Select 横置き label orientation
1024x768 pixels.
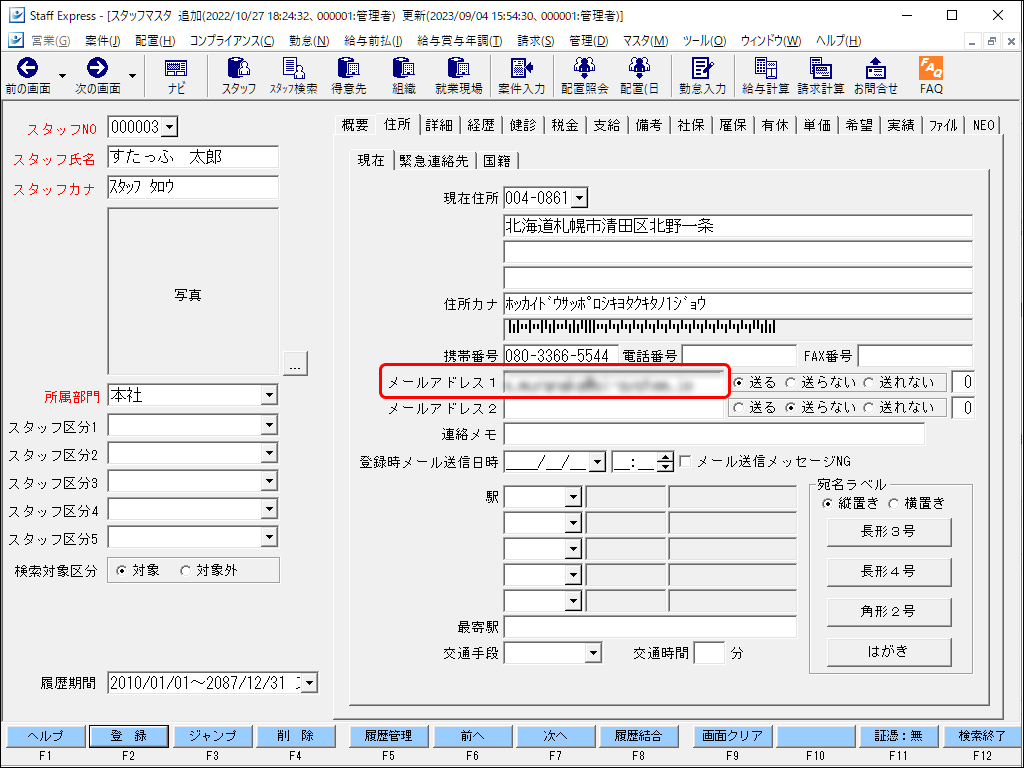coord(894,504)
